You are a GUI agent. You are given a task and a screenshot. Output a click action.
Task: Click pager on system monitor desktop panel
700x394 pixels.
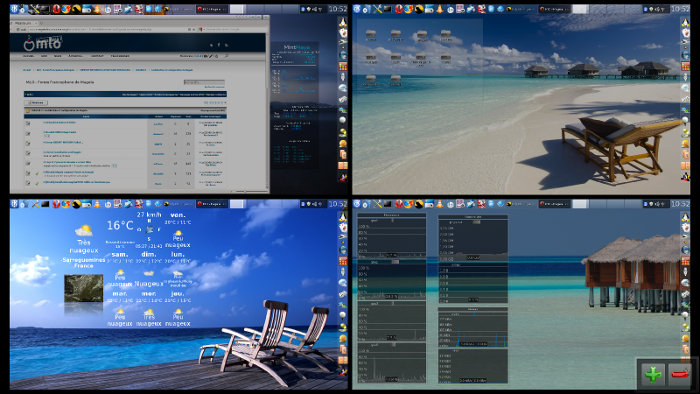[607, 204]
